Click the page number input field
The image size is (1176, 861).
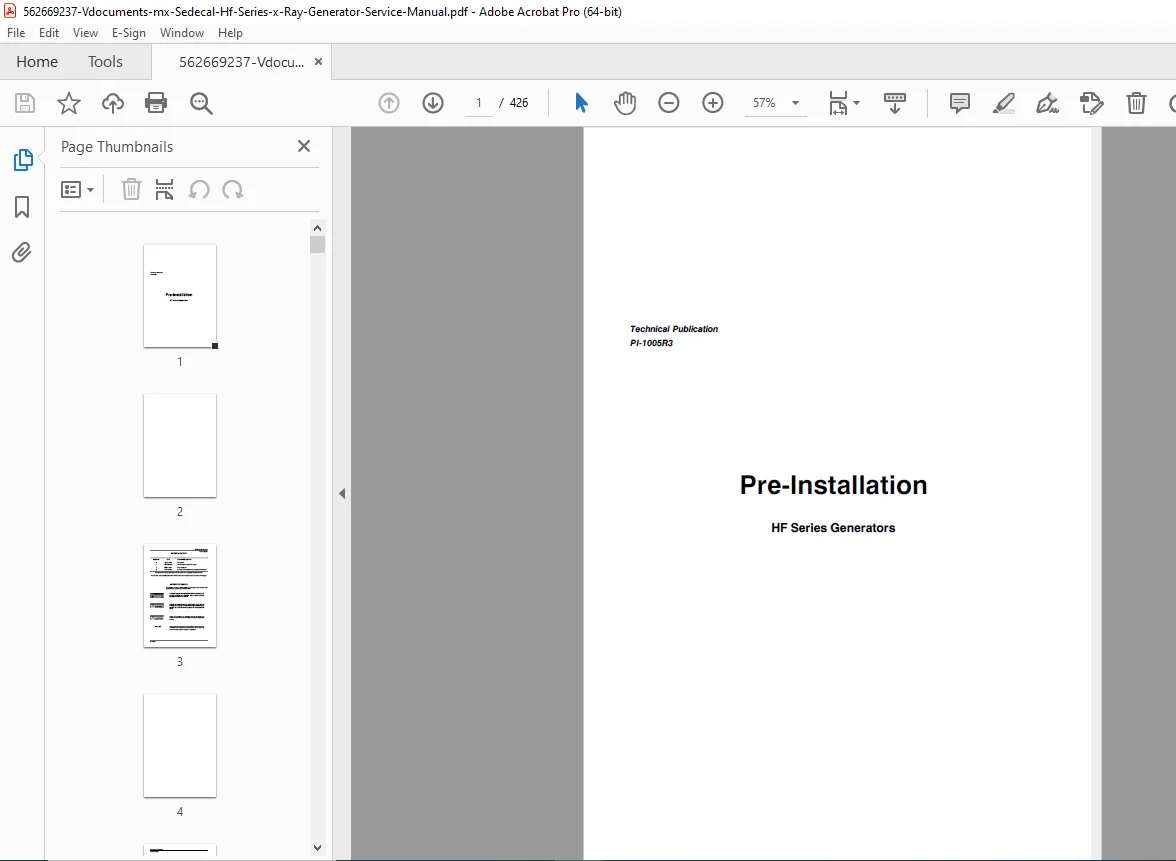(x=478, y=103)
